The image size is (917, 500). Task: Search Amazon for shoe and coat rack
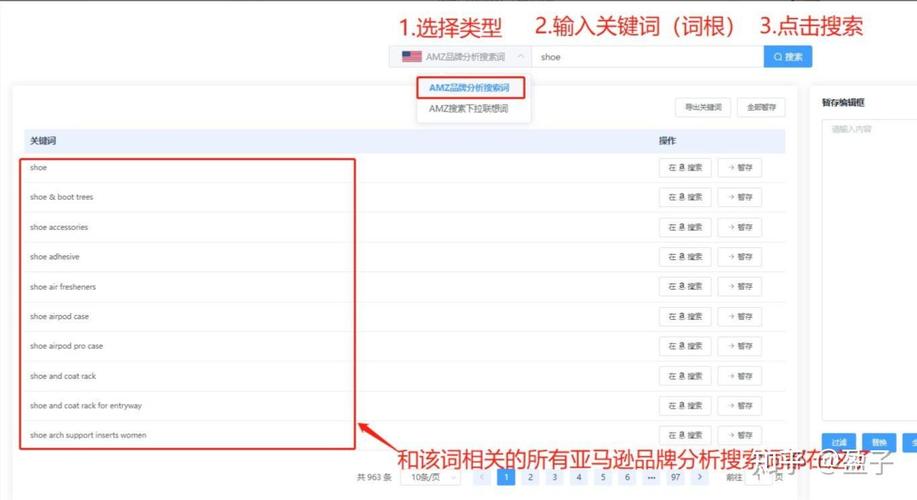pyautogui.click(x=685, y=376)
